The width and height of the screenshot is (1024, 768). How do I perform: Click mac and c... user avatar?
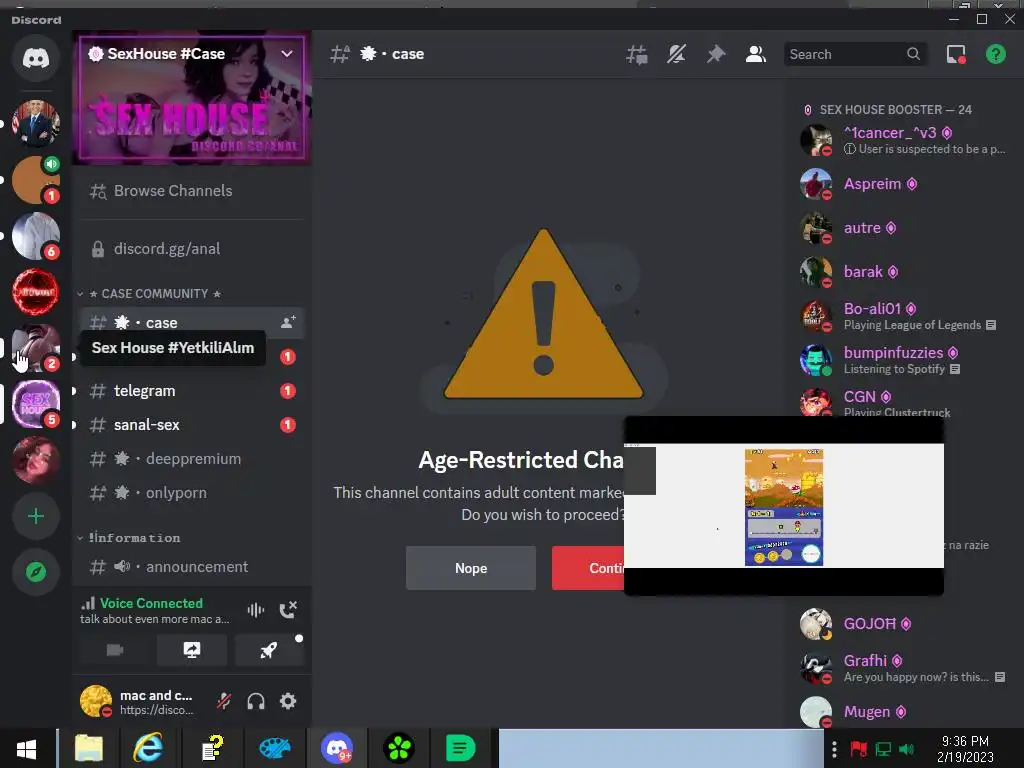click(x=96, y=701)
